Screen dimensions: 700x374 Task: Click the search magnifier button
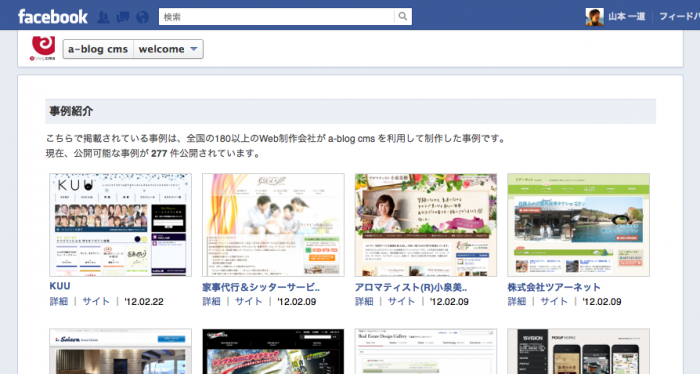point(403,17)
